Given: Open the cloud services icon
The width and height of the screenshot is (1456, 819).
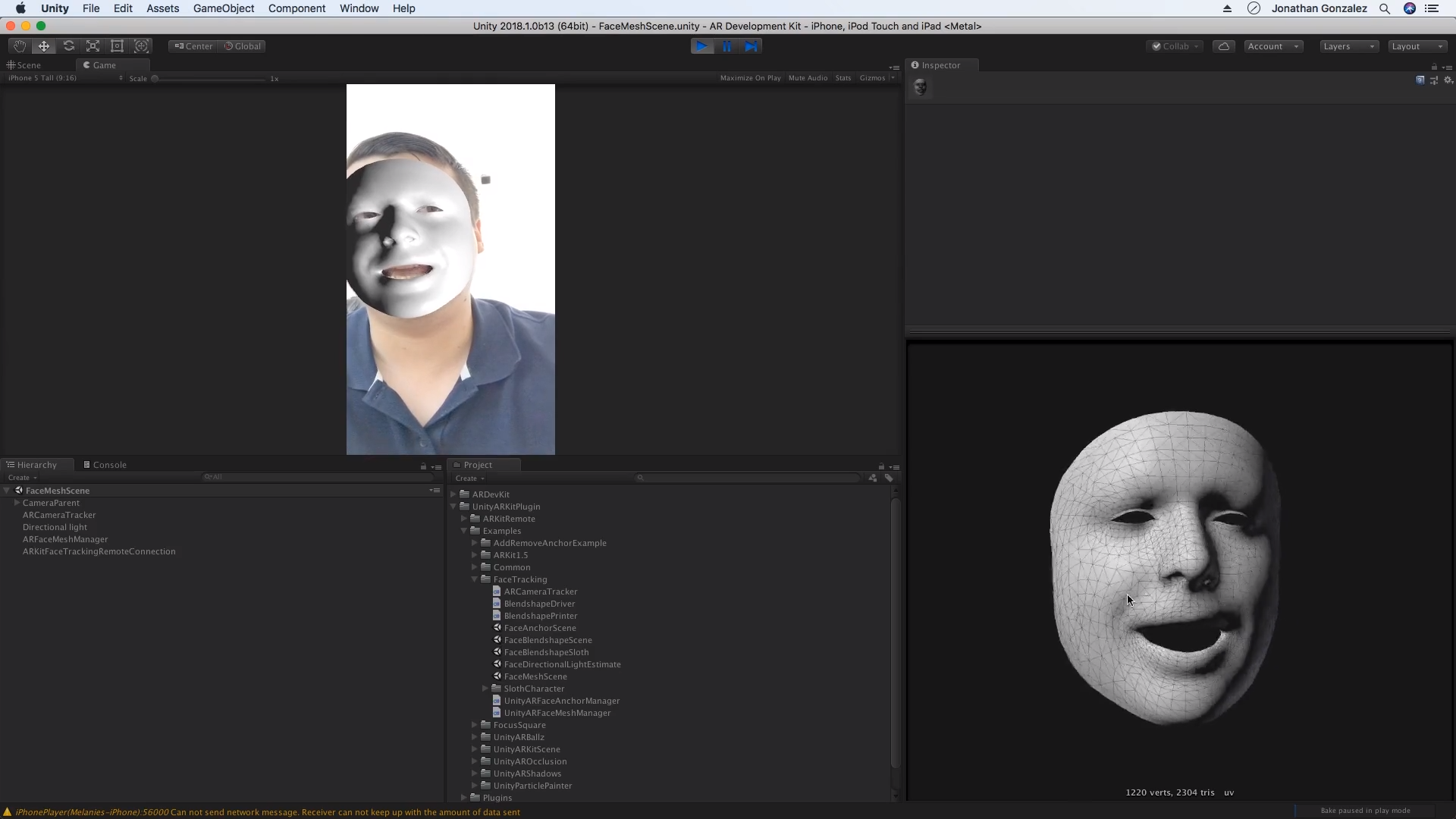Looking at the screenshot, I should pyautogui.click(x=1224, y=46).
